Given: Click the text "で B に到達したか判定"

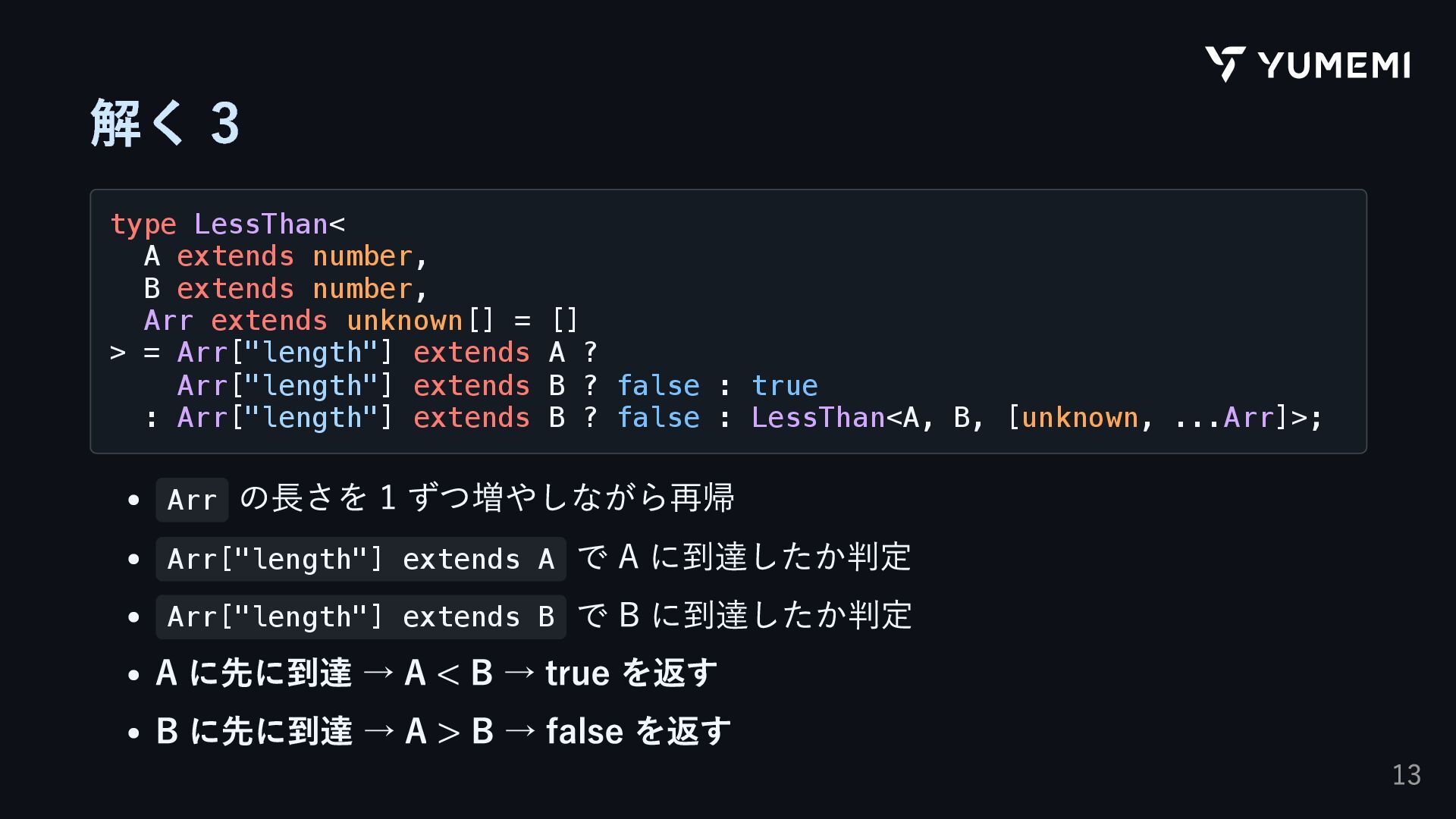Looking at the screenshot, I should tap(744, 615).
